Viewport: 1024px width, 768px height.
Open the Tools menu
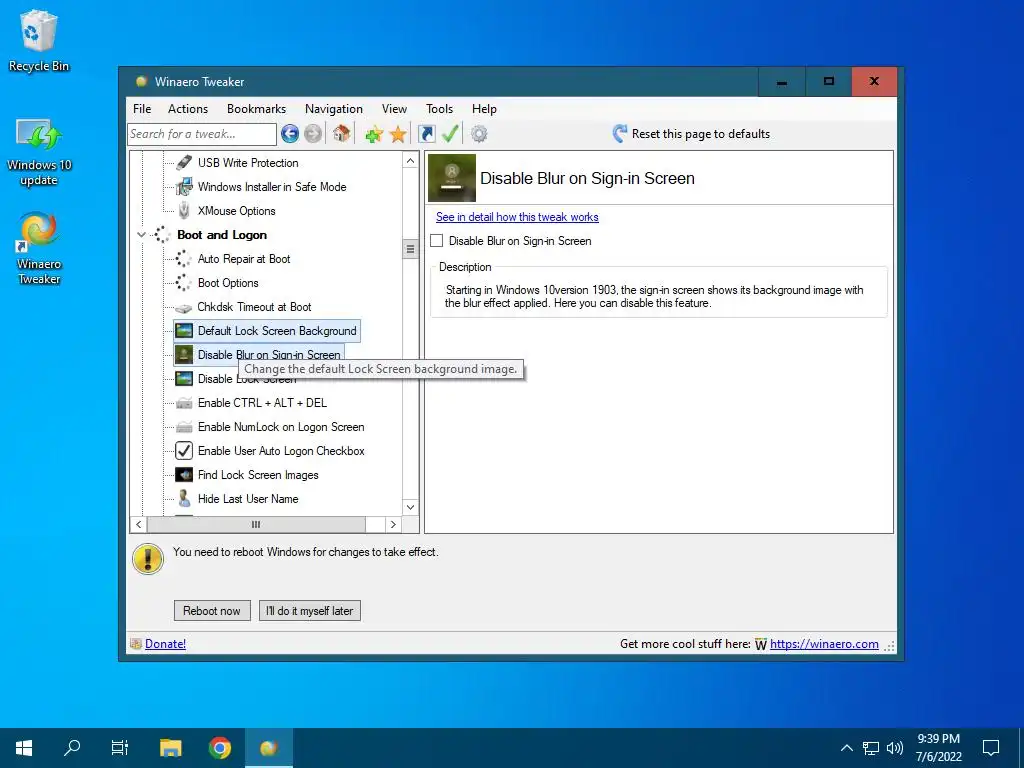coord(440,109)
